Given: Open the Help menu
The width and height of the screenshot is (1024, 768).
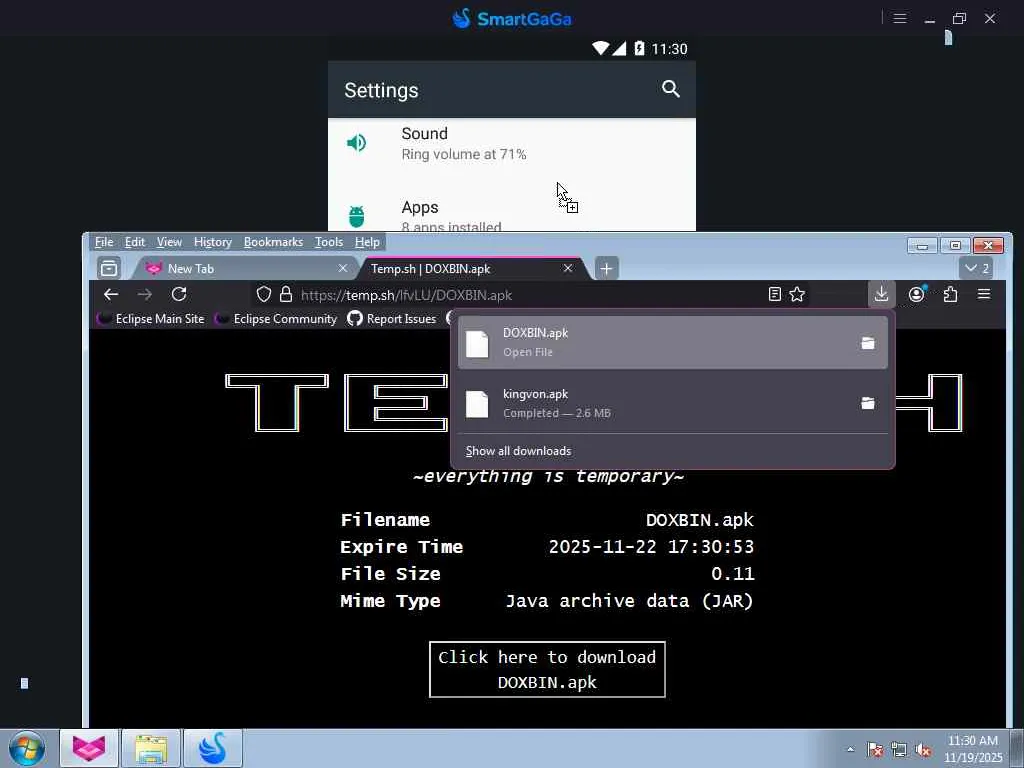Looking at the screenshot, I should [367, 242].
